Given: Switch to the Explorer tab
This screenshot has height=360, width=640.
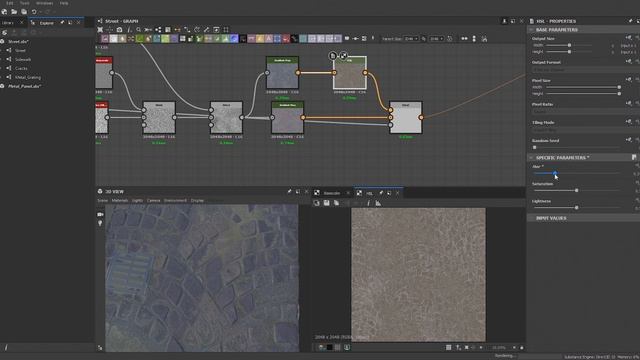Looking at the screenshot, I should pos(47,23).
